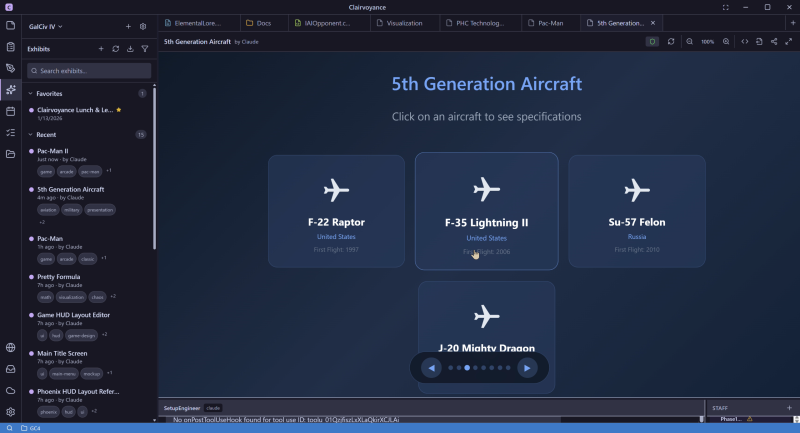Collapse the Favorites section
This screenshot has width=800, height=433.
point(30,93)
